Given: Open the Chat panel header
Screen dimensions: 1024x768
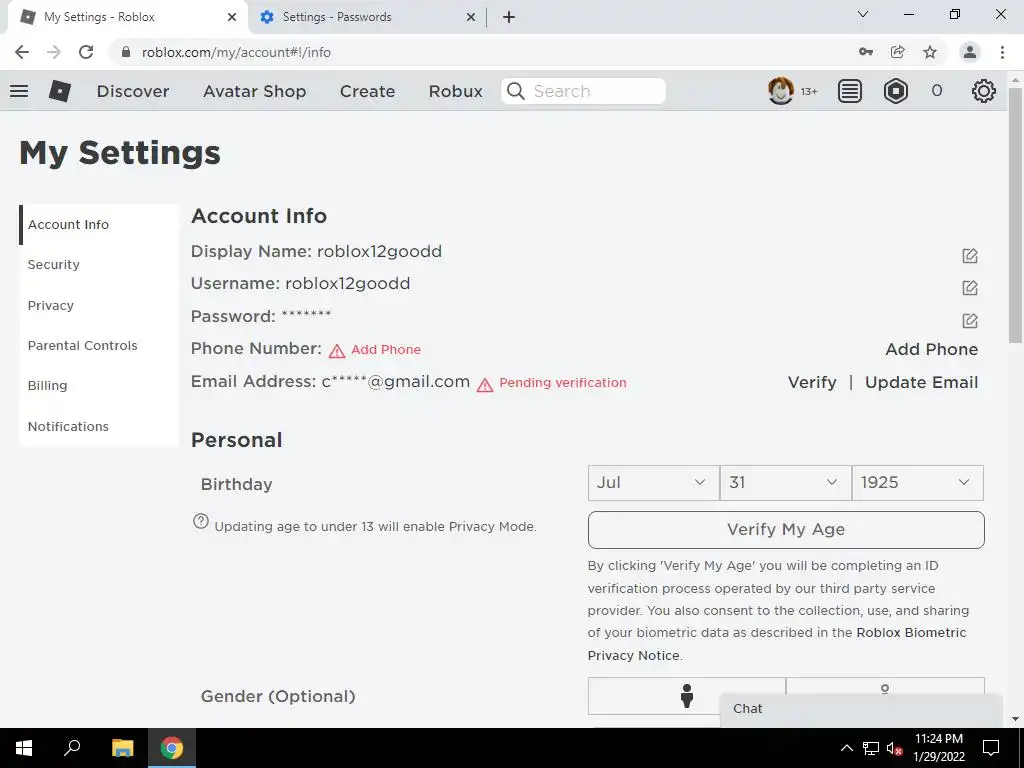Looking at the screenshot, I should [861, 709].
